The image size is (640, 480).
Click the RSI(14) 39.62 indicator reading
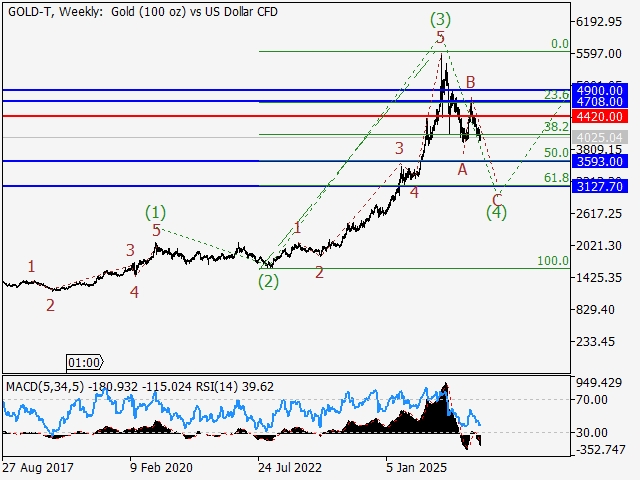[x=235, y=387]
